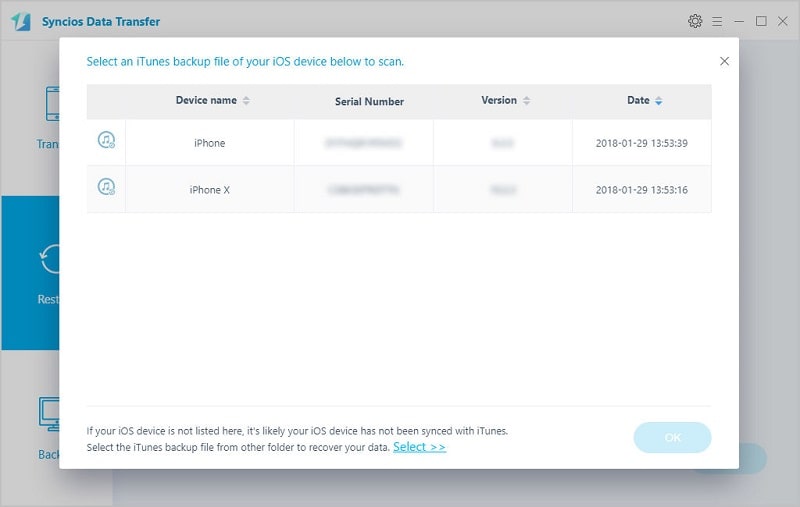Screen dimensions: 800x507
Task: Click the Select >> link
Action: 419,447
